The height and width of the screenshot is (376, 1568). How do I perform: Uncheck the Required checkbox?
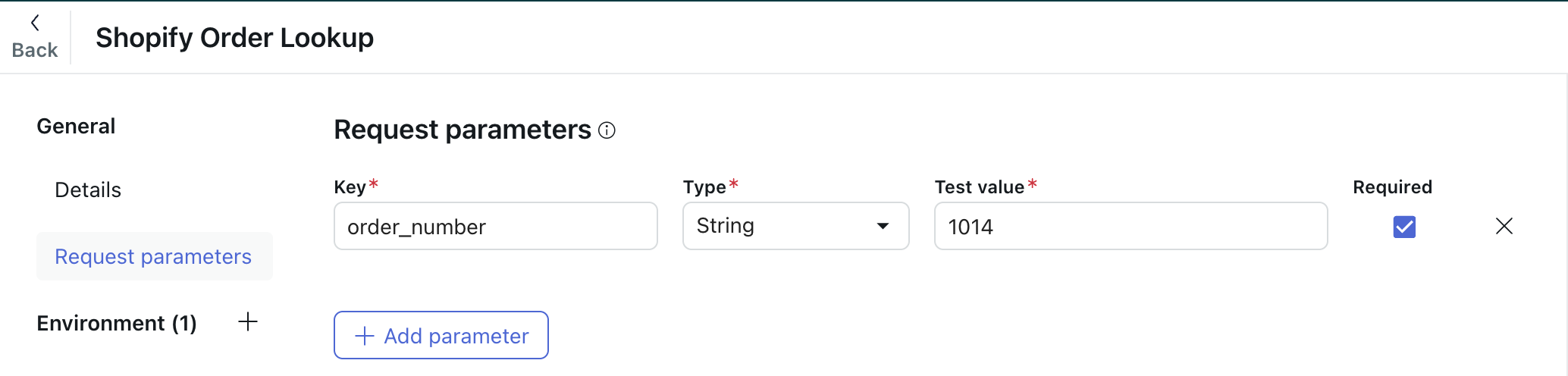coord(1404,226)
